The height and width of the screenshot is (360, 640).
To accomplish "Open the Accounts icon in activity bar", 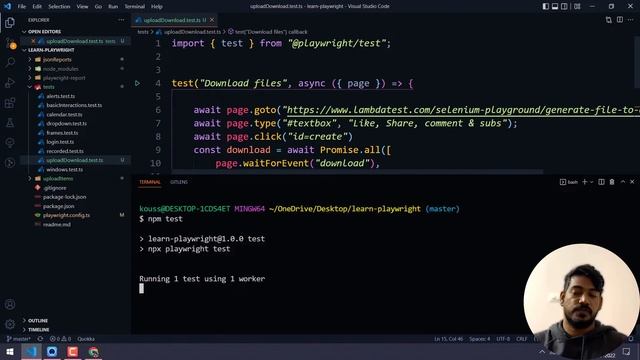I will coord(10,304).
